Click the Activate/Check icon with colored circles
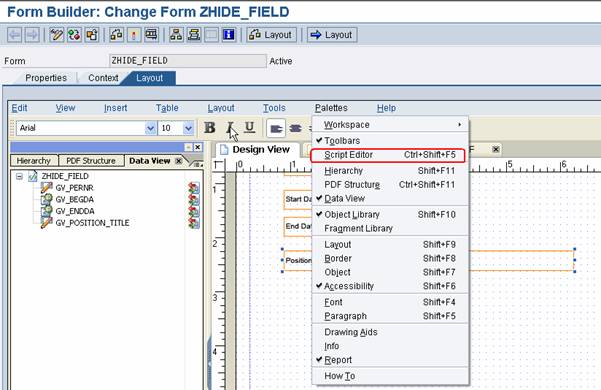This screenshot has width=601, height=390. (x=74, y=35)
